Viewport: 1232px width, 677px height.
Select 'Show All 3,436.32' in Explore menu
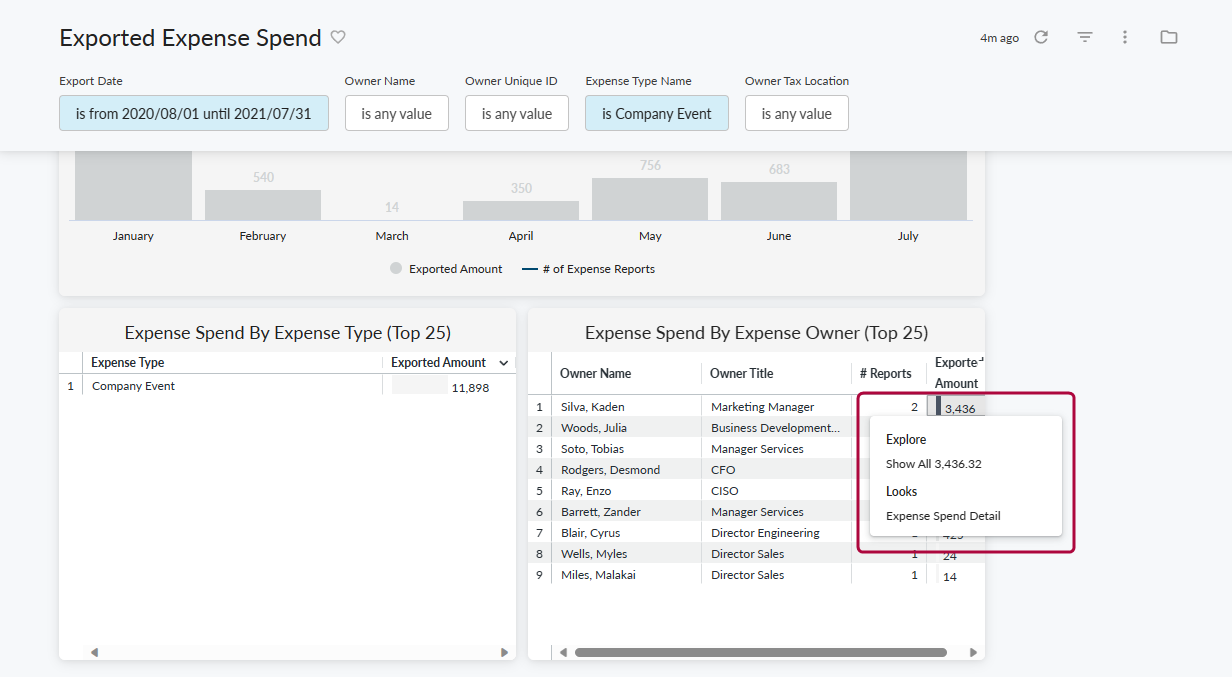[x=933, y=464]
